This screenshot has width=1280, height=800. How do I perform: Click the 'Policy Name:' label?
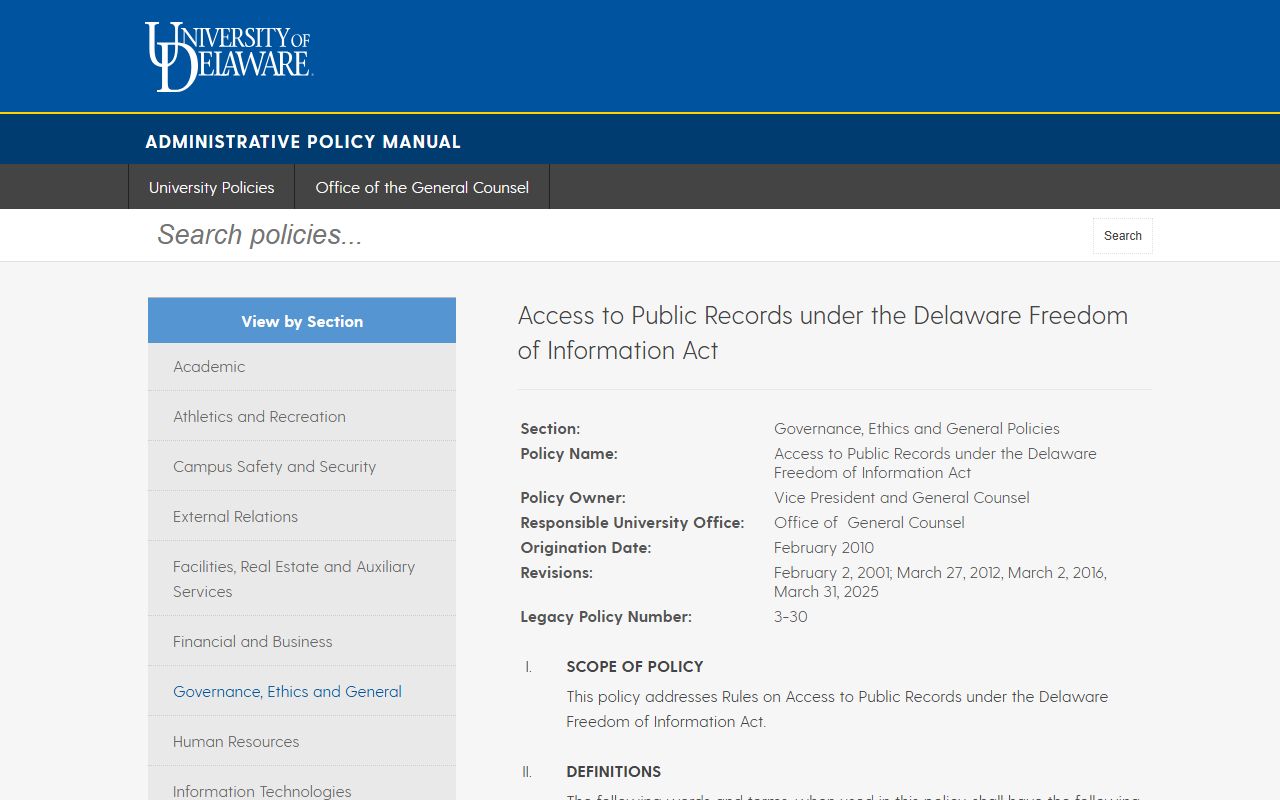(569, 453)
